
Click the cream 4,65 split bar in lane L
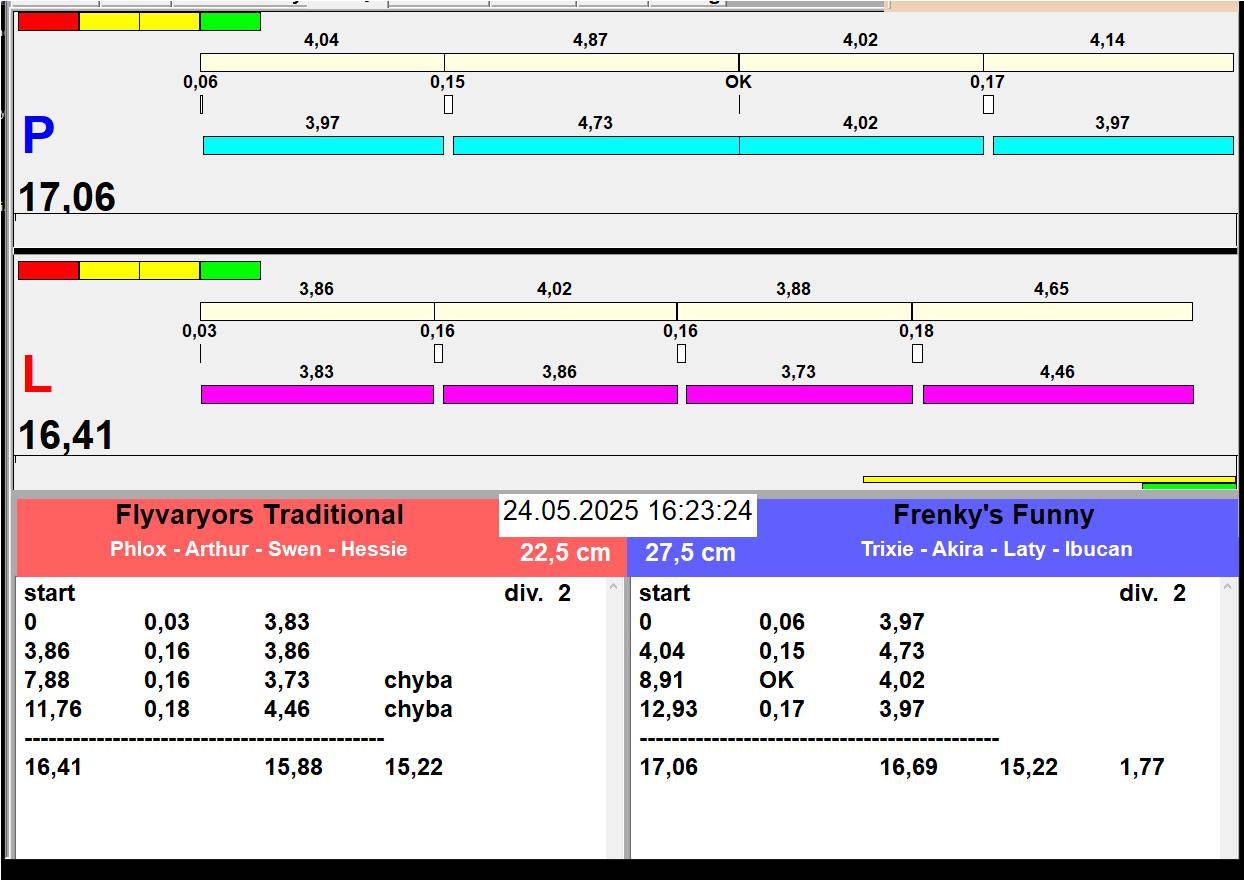pos(1051,312)
